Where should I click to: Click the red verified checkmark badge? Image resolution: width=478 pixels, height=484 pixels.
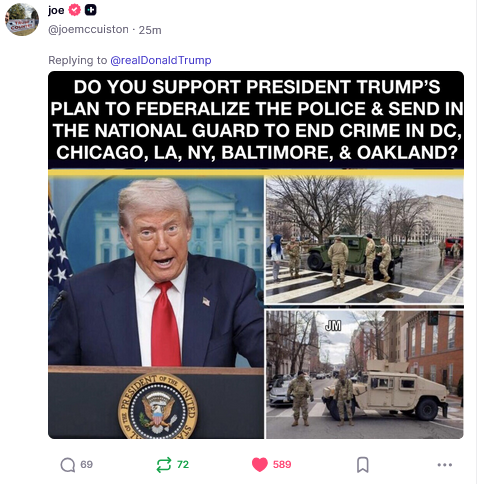click(74, 10)
